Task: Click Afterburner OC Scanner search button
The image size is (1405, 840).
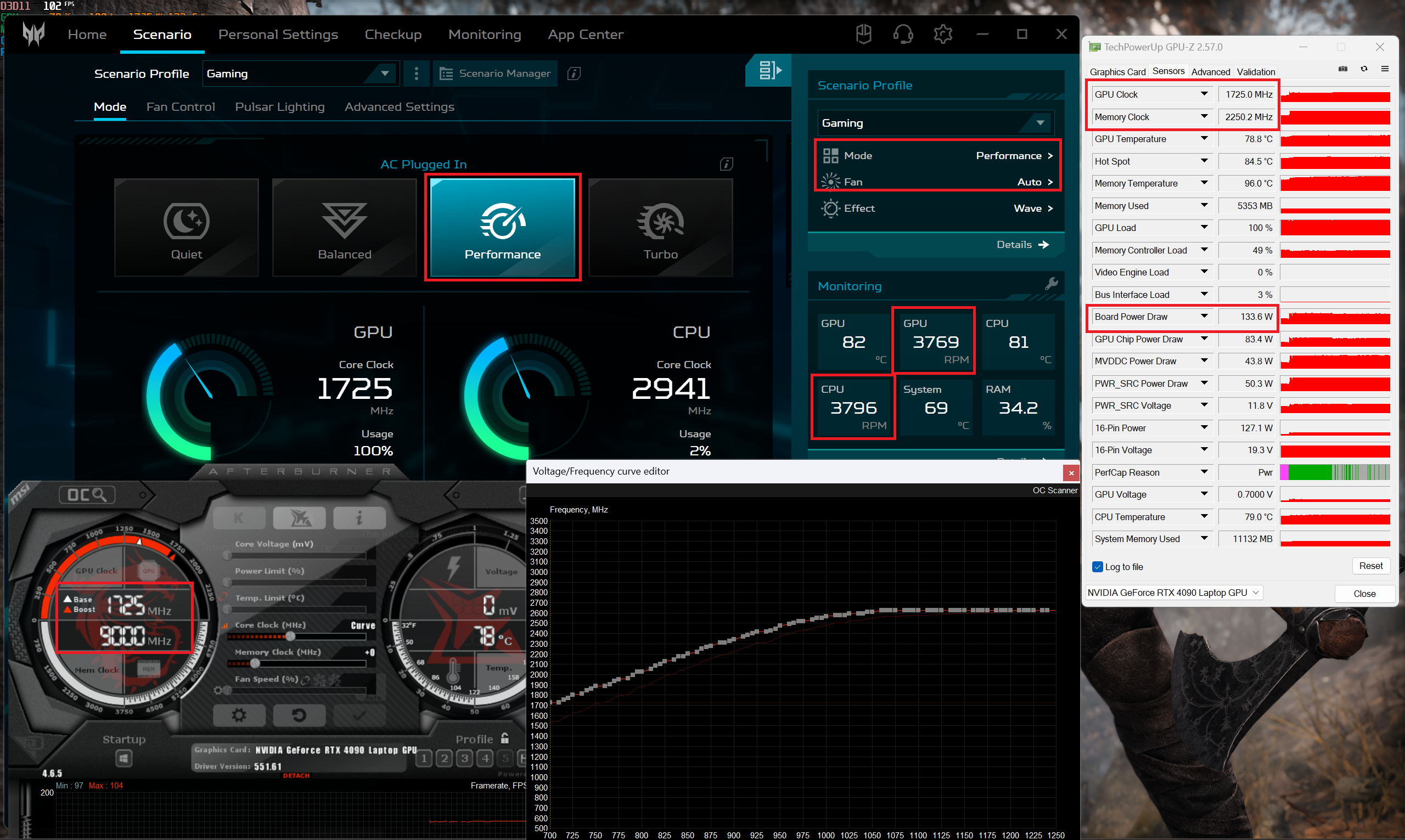Action: click(x=87, y=495)
